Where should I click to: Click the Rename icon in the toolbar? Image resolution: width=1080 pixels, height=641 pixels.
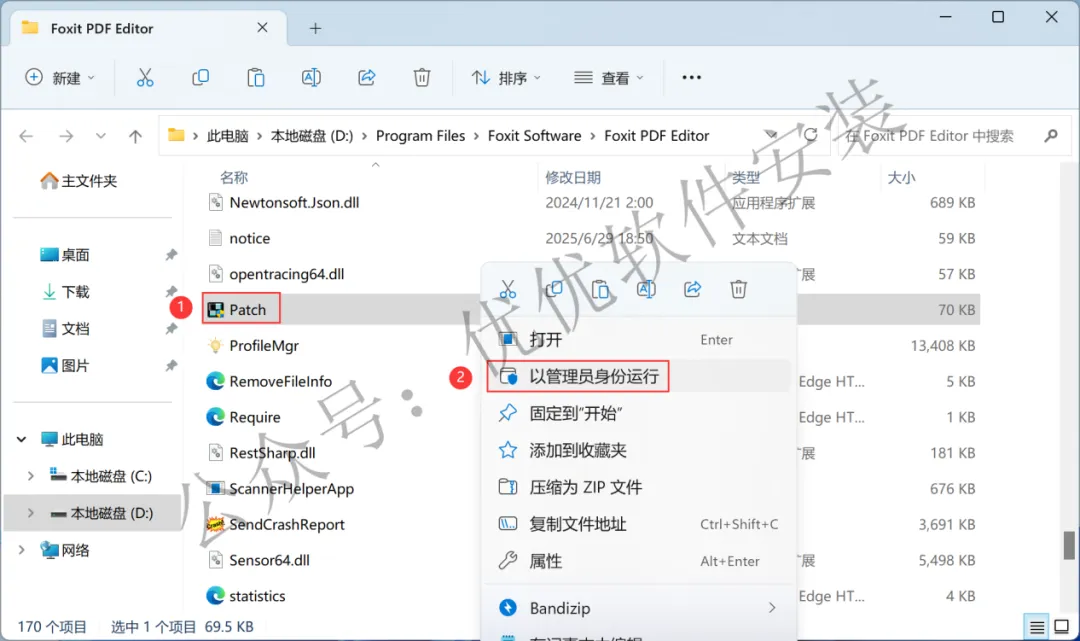(x=311, y=78)
